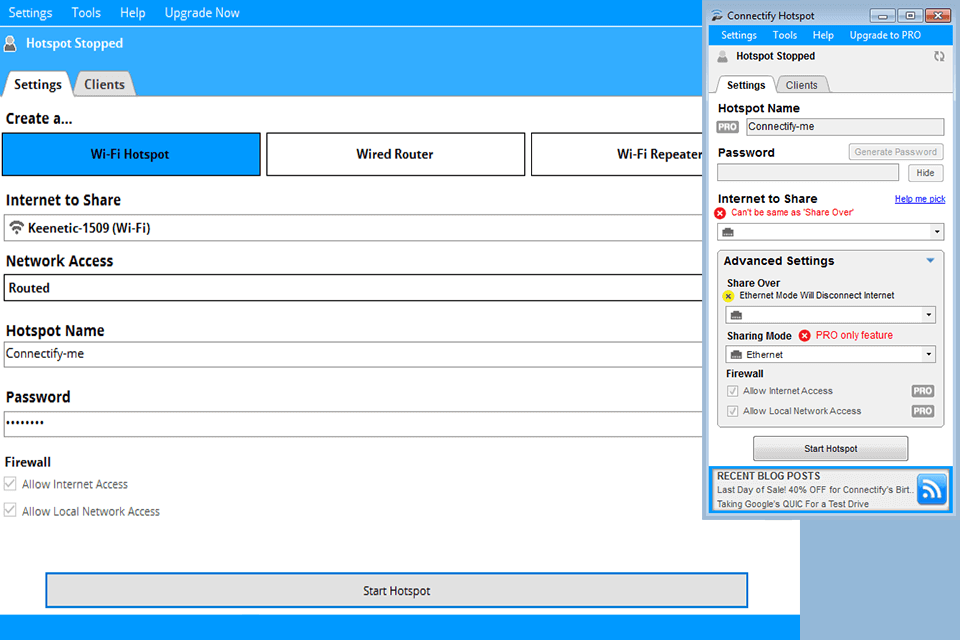Viewport: 960px width, 640px height.
Task: Open blog post Last Day of Sale
Action: [814, 490]
